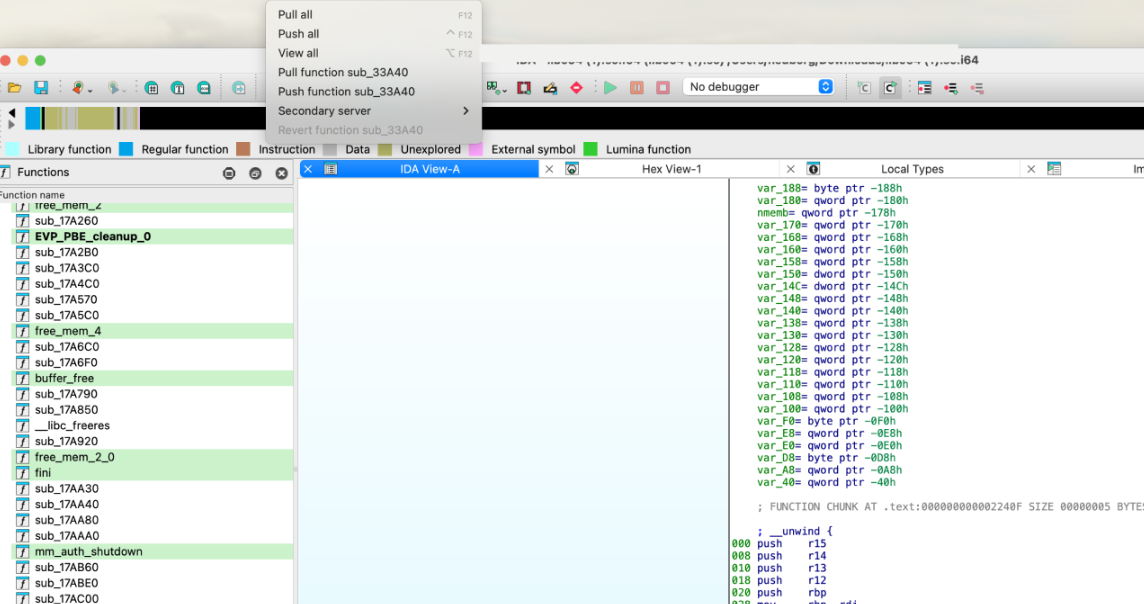Click the breakpoint list icon in toolbar
Screen dimensions: 1144x604
pyautogui.click(x=924, y=88)
